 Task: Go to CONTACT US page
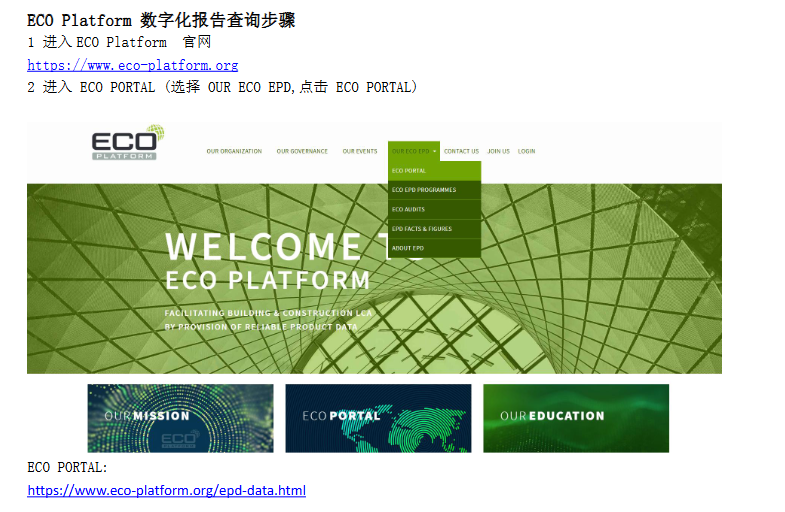coord(461,151)
